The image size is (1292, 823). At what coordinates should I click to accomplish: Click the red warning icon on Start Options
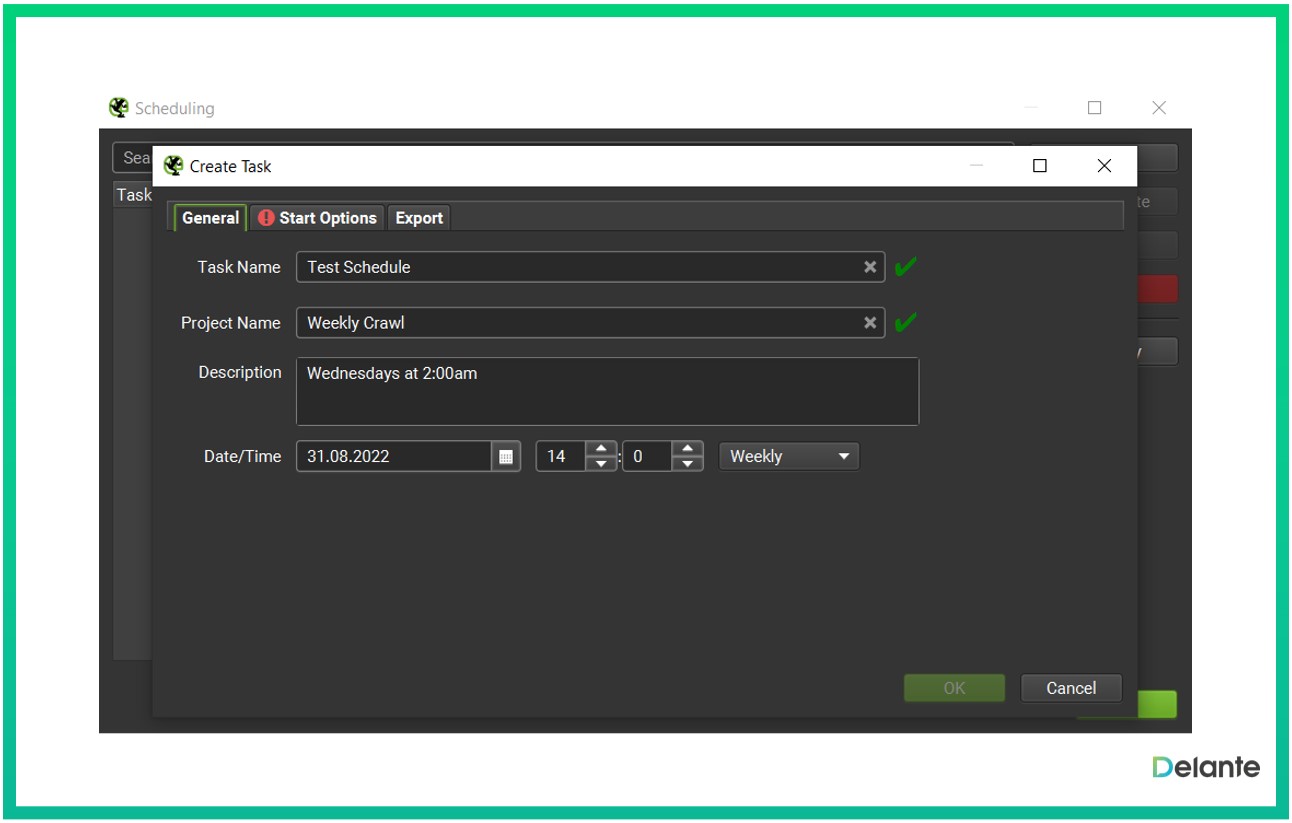coord(266,218)
